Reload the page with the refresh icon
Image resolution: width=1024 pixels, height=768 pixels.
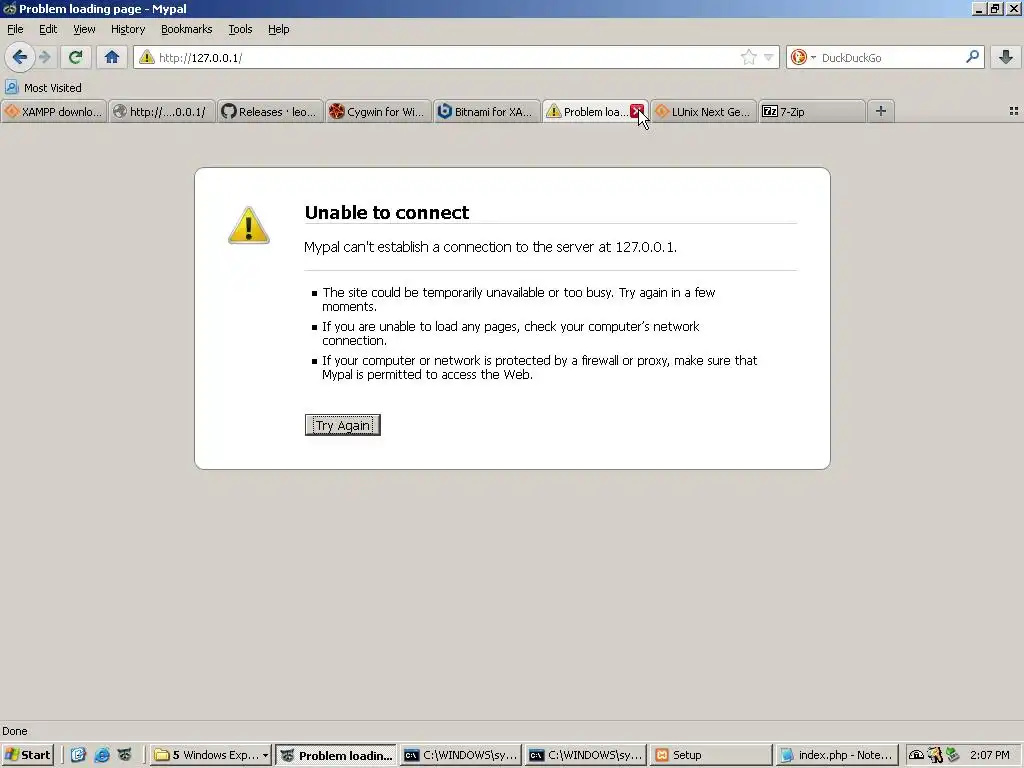[75, 57]
